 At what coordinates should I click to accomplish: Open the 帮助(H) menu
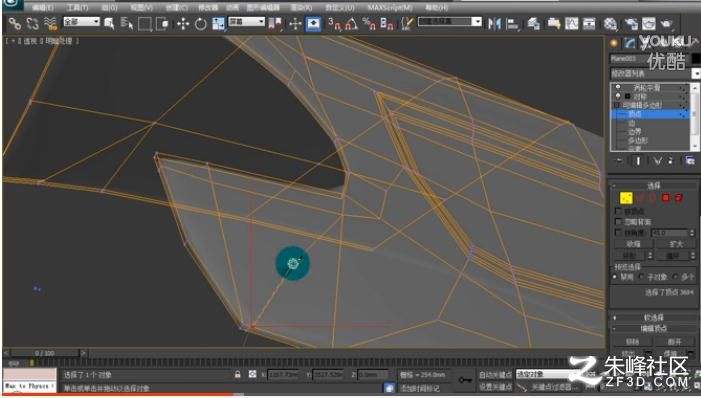[436, 8]
